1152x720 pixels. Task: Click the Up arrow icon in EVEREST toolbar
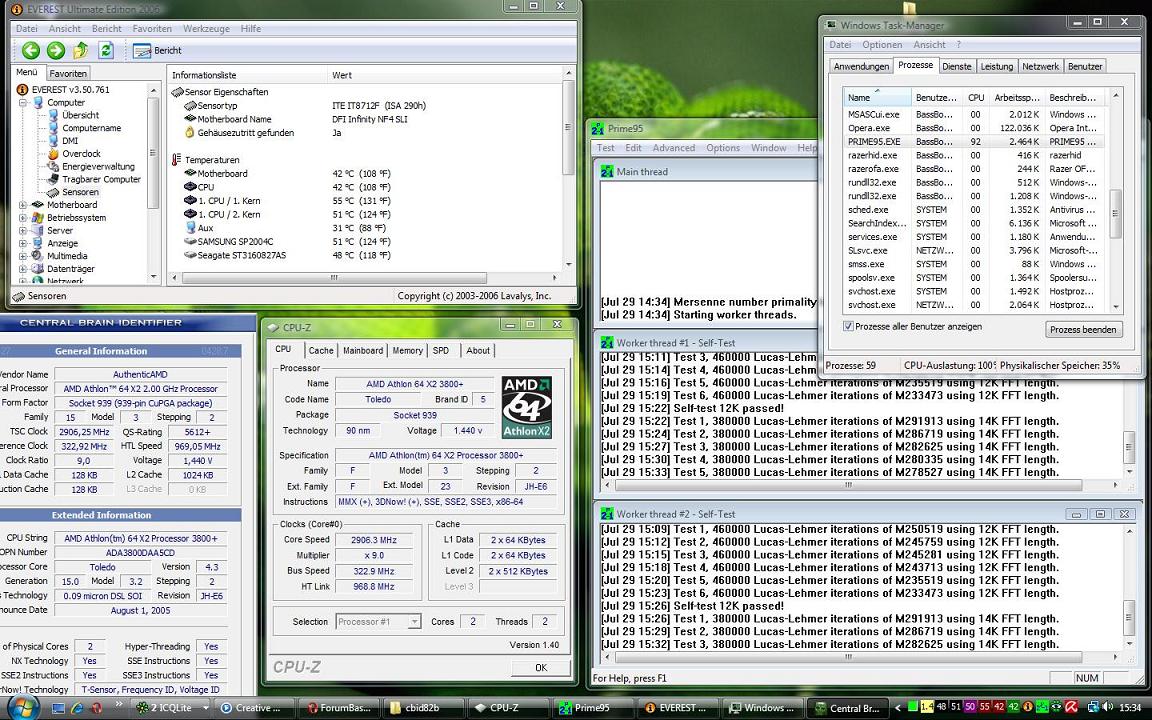81,50
